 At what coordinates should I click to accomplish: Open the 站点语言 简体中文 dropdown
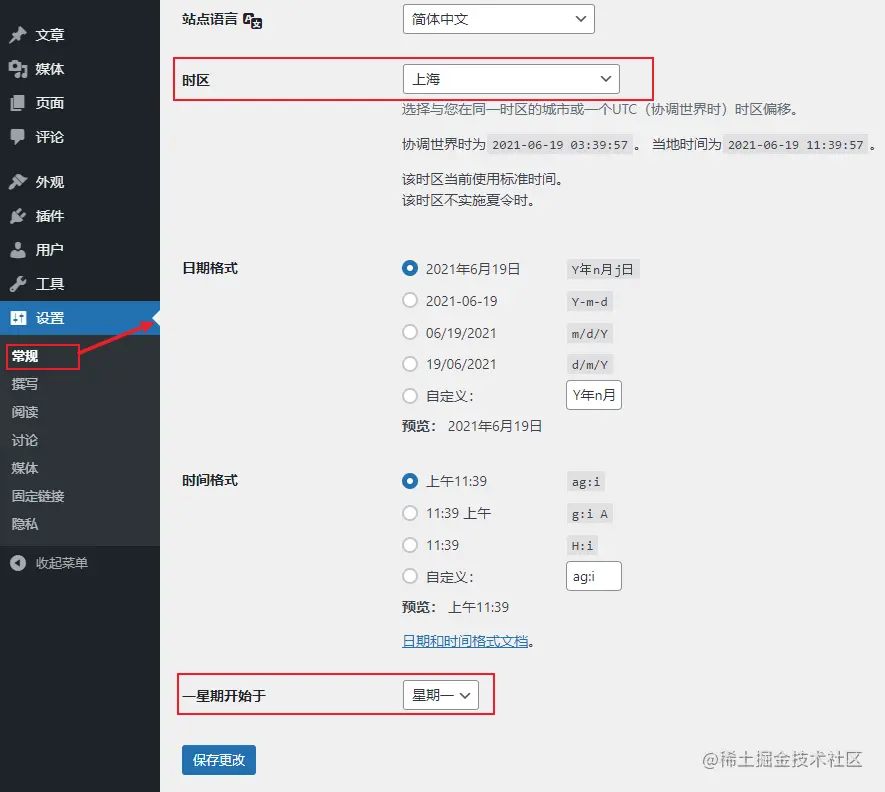click(x=498, y=19)
